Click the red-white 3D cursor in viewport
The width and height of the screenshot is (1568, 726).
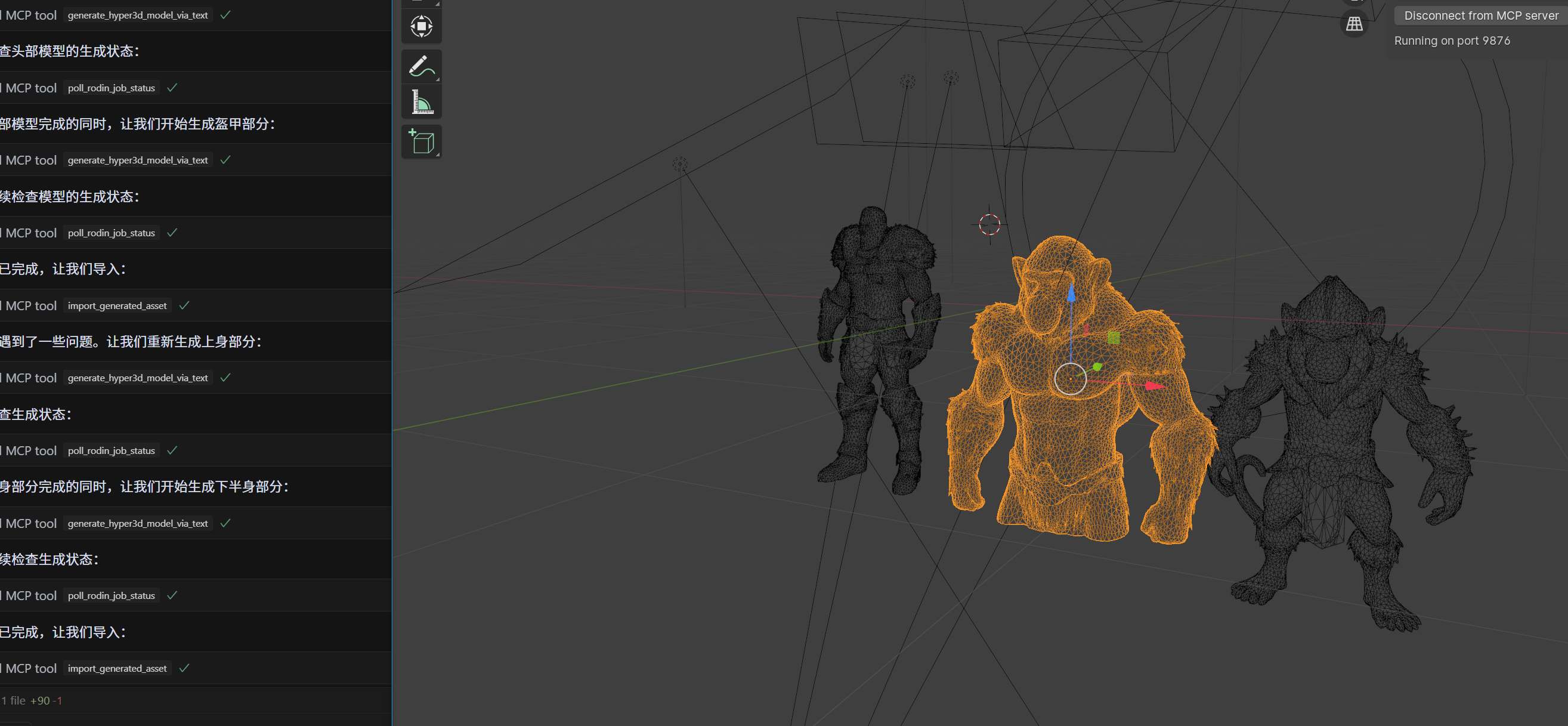pyautogui.click(x=989, y=224)
